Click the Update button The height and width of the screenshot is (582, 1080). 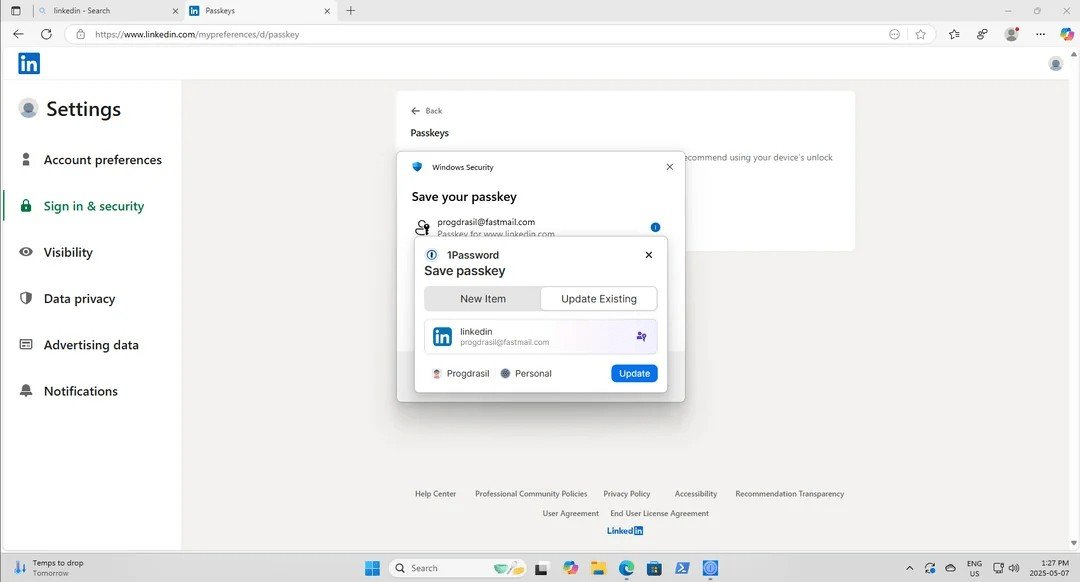coord(634,373)
